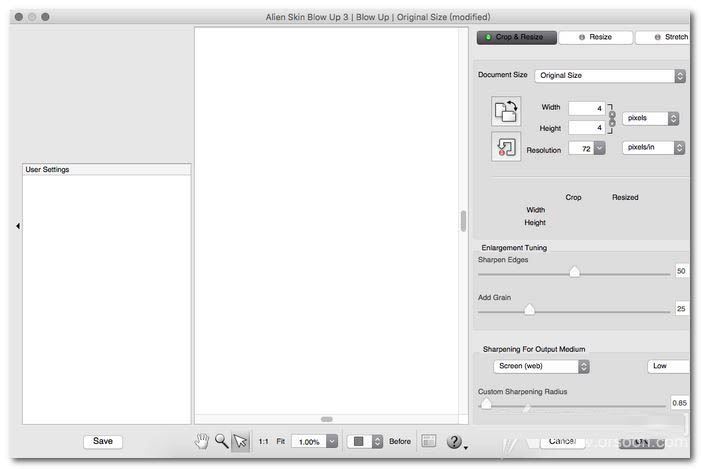The width and height of the screenshot is (701, 469).
Task: Open the Low sharpening amount dropdown
Action: 668,366
